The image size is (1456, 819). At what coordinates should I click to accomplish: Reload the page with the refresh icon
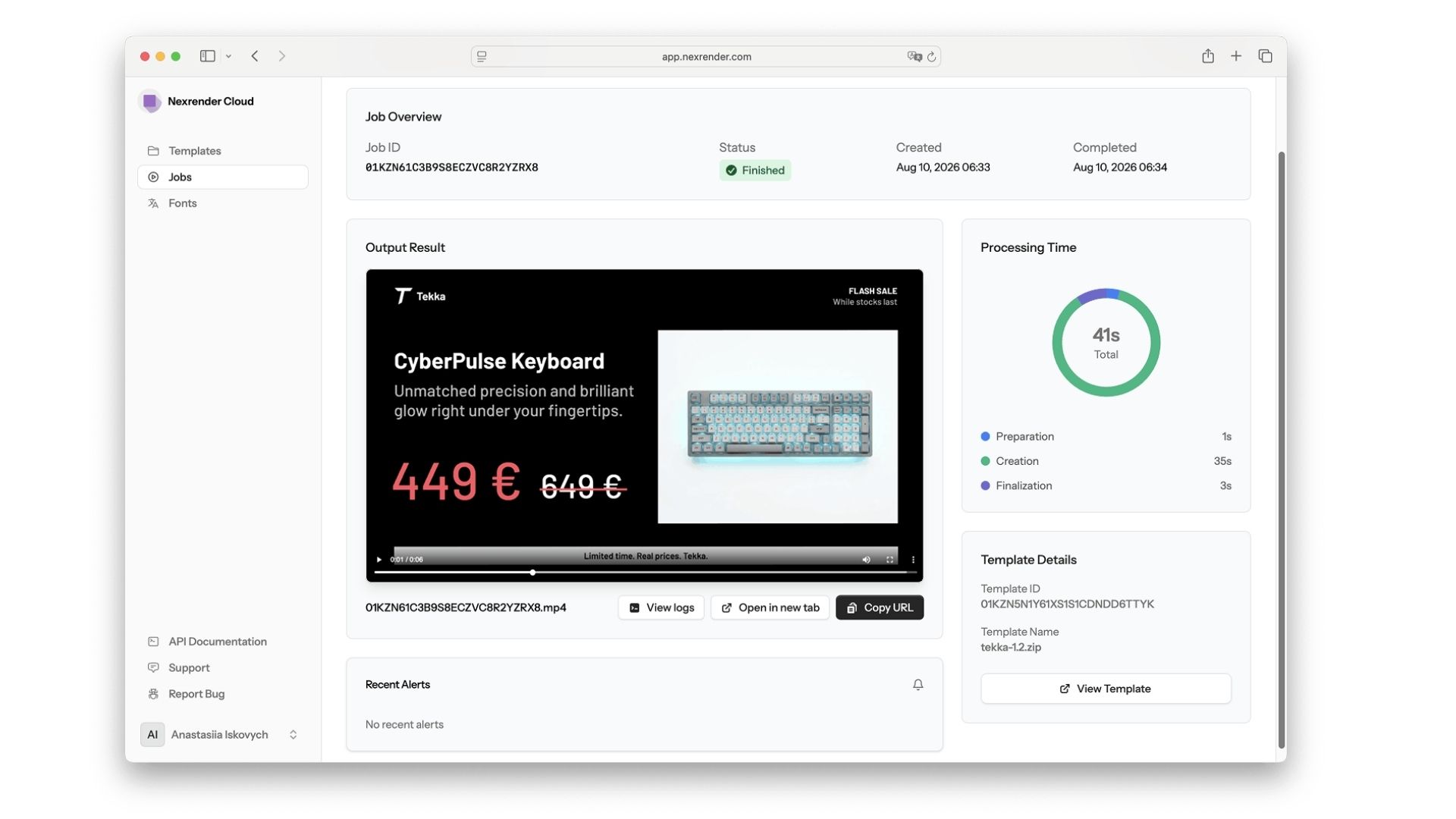932,56
